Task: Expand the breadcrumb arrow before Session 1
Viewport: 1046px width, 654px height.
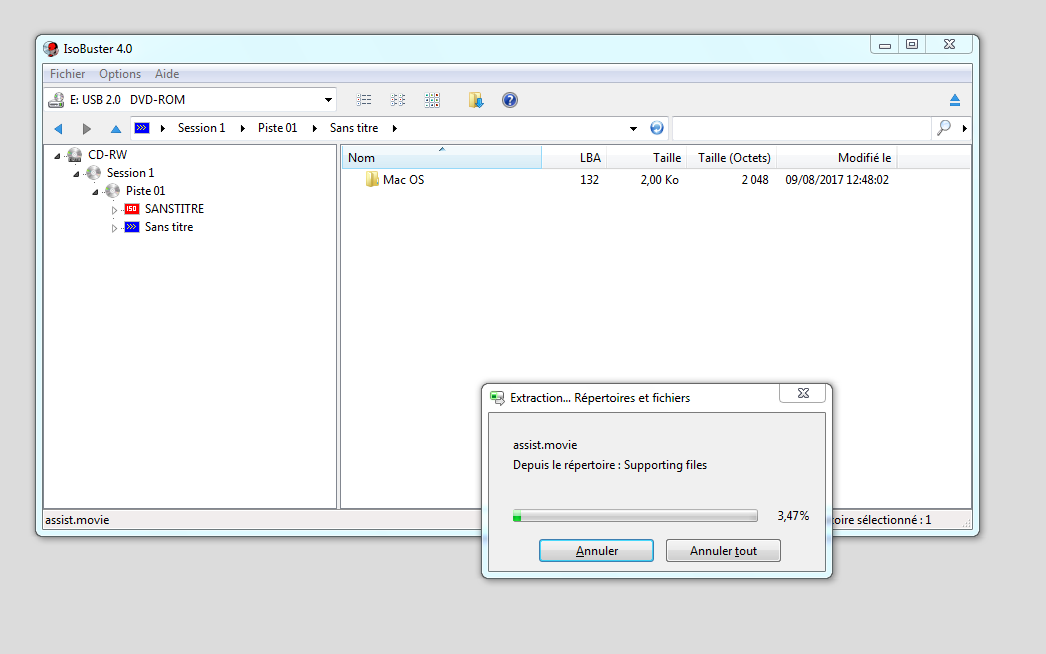Action: 163,128
